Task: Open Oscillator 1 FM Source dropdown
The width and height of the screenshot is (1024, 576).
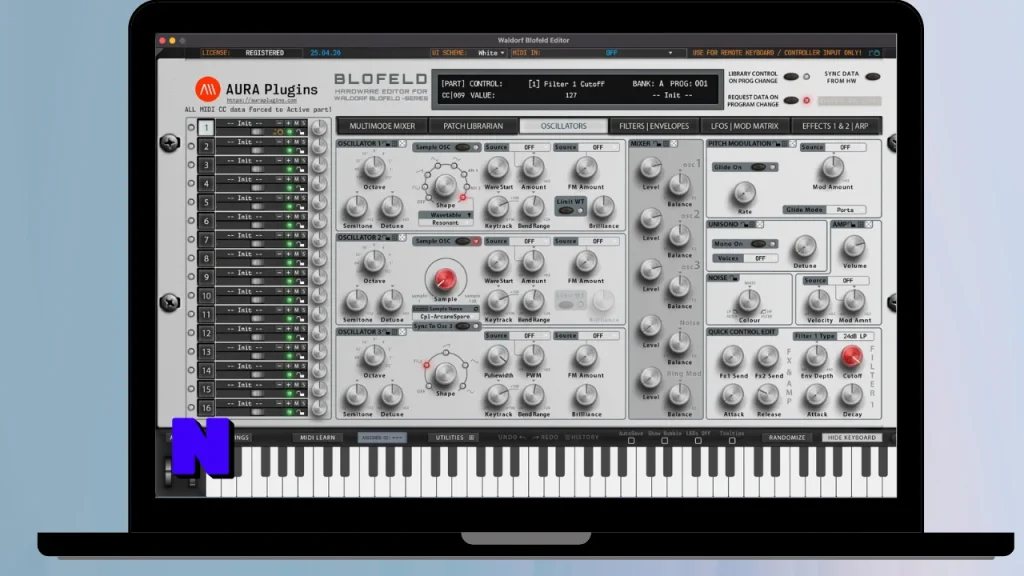Action: [598, 148]
